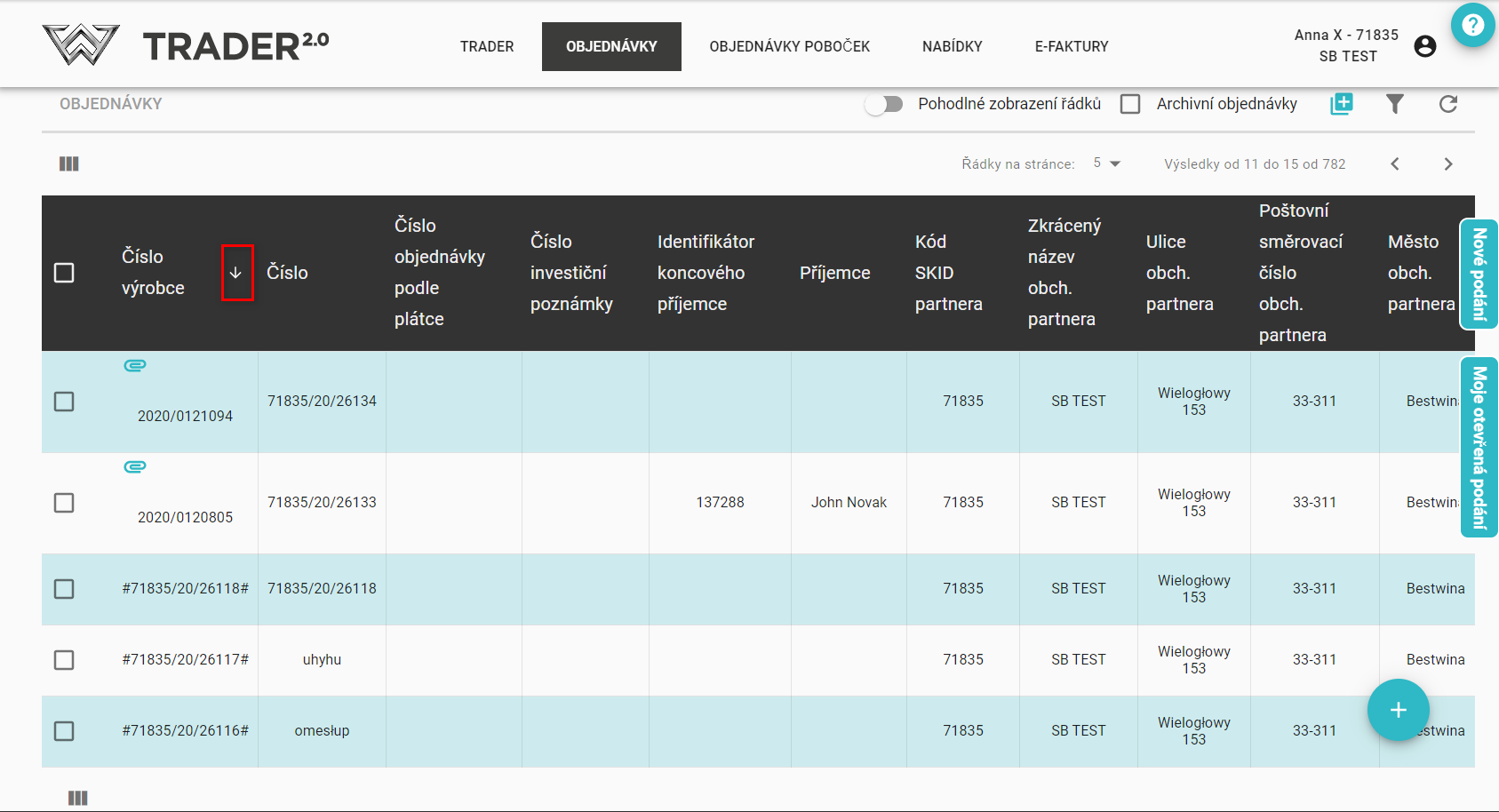The image size is (1499, 812).
Task: Go to next page of results
Action: tap(1447, 163)
